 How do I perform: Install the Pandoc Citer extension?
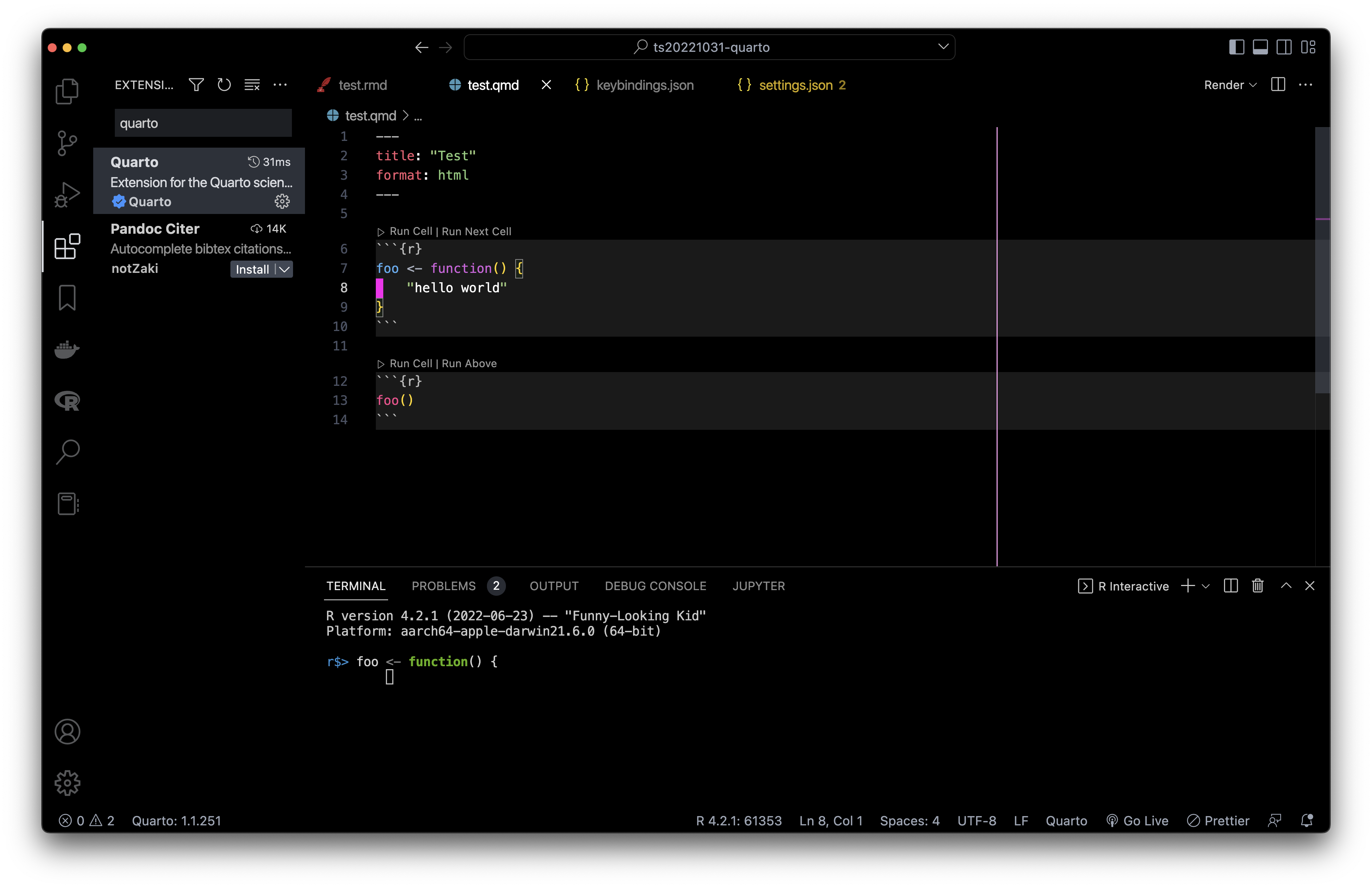(252, 269)
